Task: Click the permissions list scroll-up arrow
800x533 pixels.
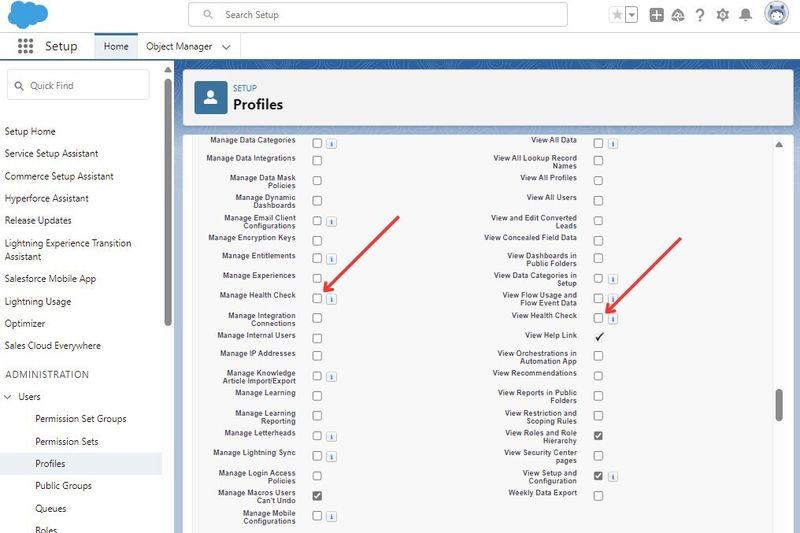Action: point(779,144)
